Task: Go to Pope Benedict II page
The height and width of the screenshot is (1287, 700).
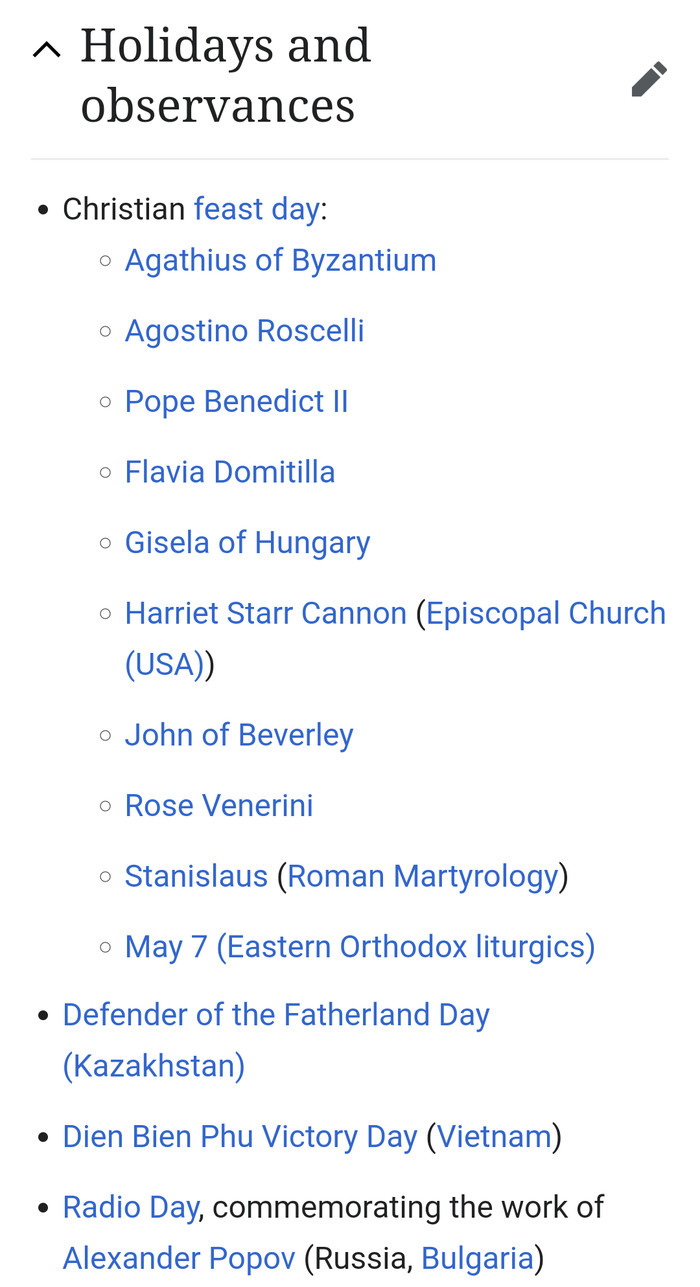Action: [x=236, y=401]
